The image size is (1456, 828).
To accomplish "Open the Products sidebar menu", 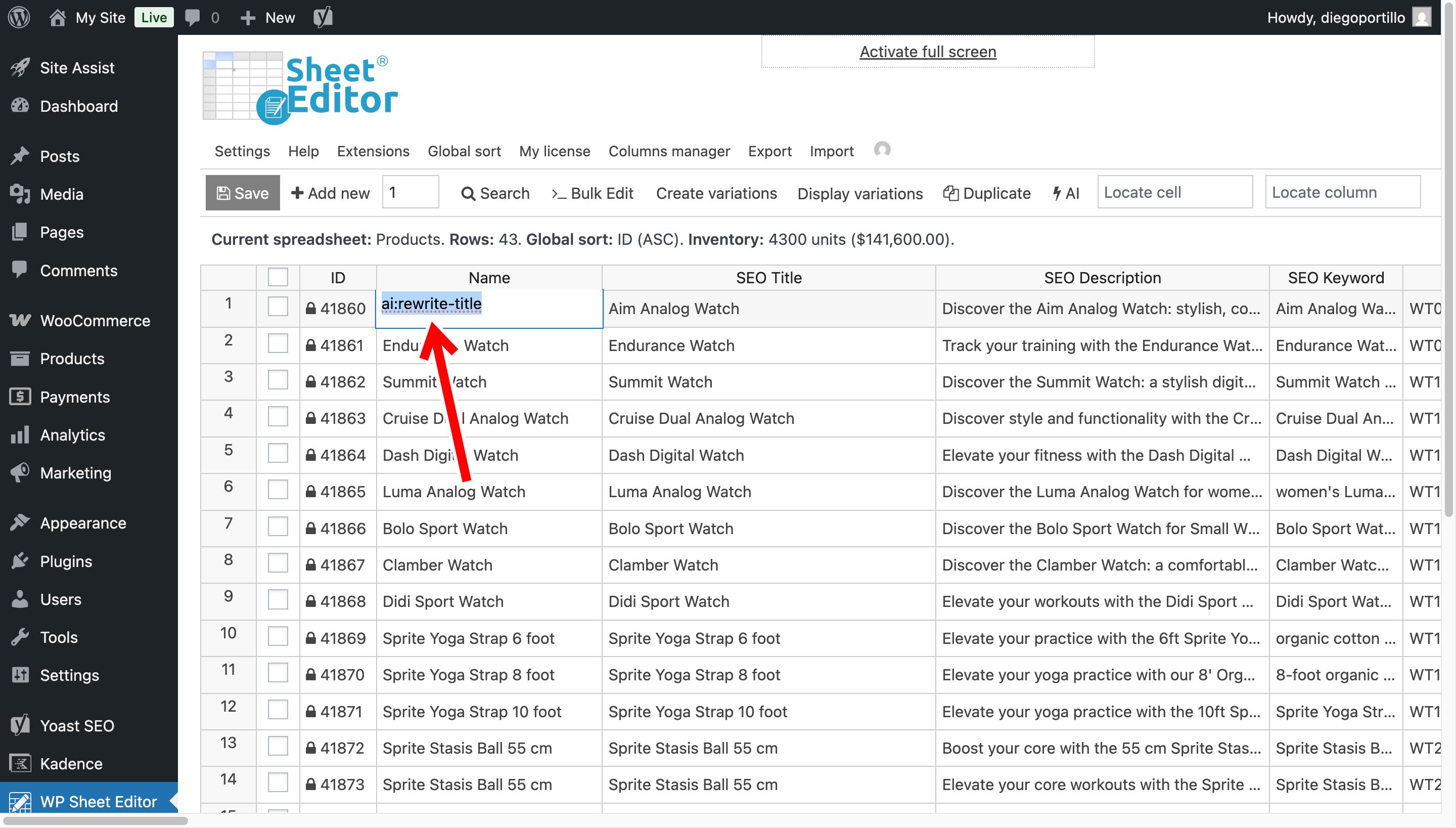I will pyautogui.click(x=71, y=358).
